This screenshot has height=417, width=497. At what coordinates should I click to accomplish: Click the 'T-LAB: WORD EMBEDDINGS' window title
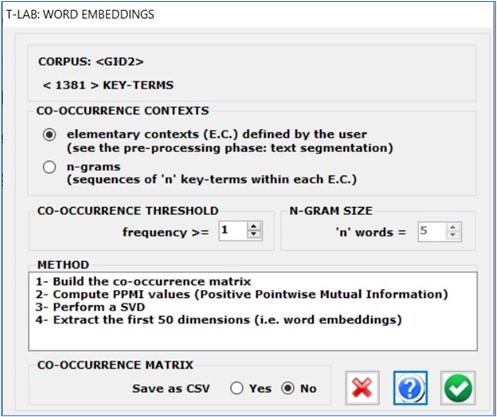(x=80, y=14)
